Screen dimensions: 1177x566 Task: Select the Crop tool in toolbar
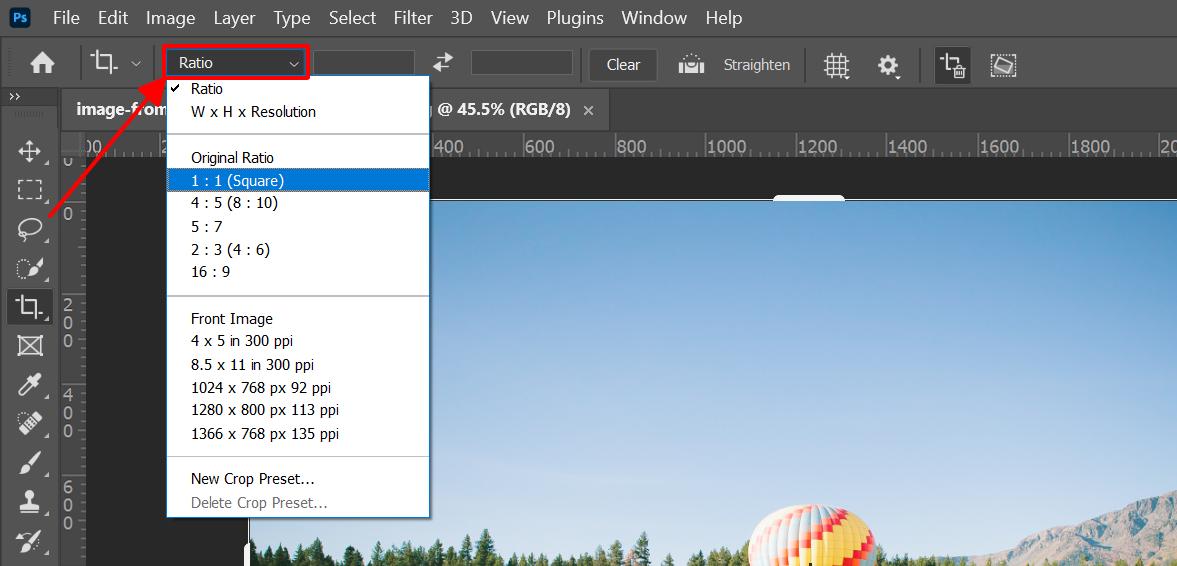tap(29, 306)
